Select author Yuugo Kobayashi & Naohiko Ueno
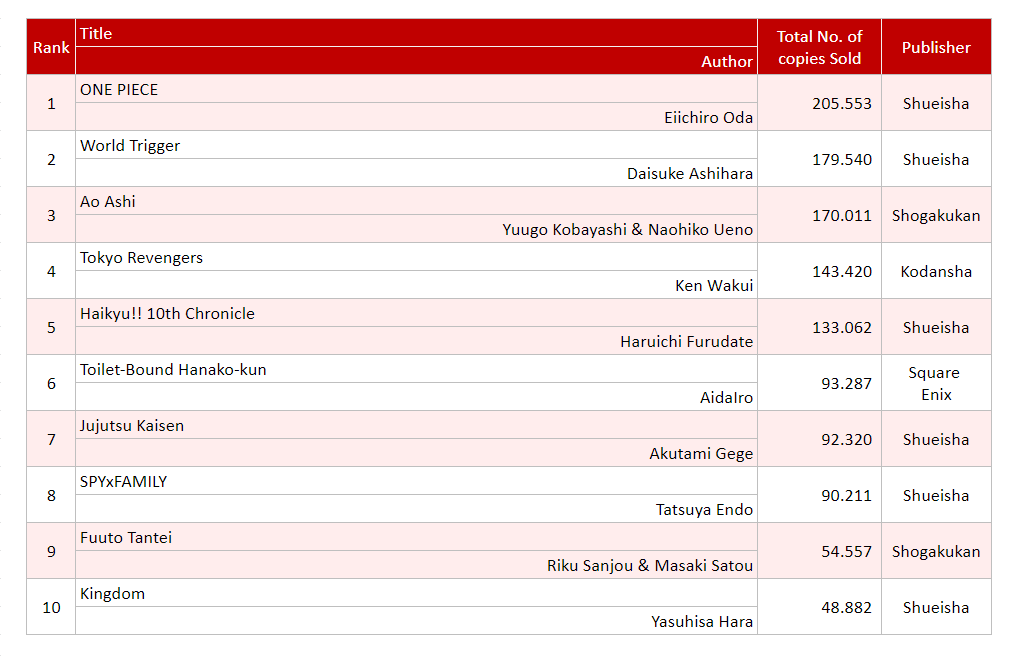The height and width of the screenshot is (657, 1011). tap(631, 229)
